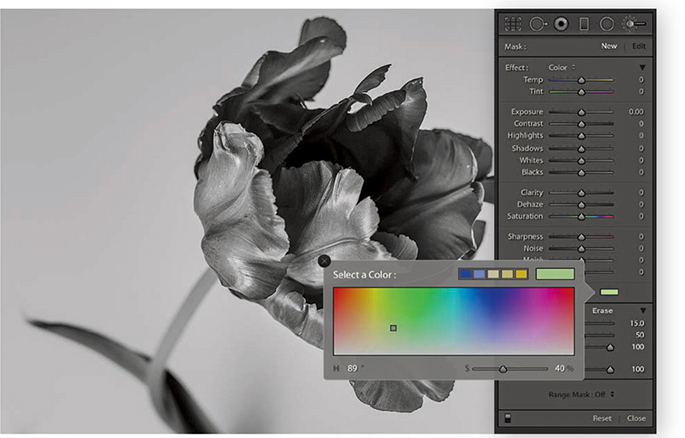Click the brush Feather value 50
The image size is (685, 438).
pos(640,335)
